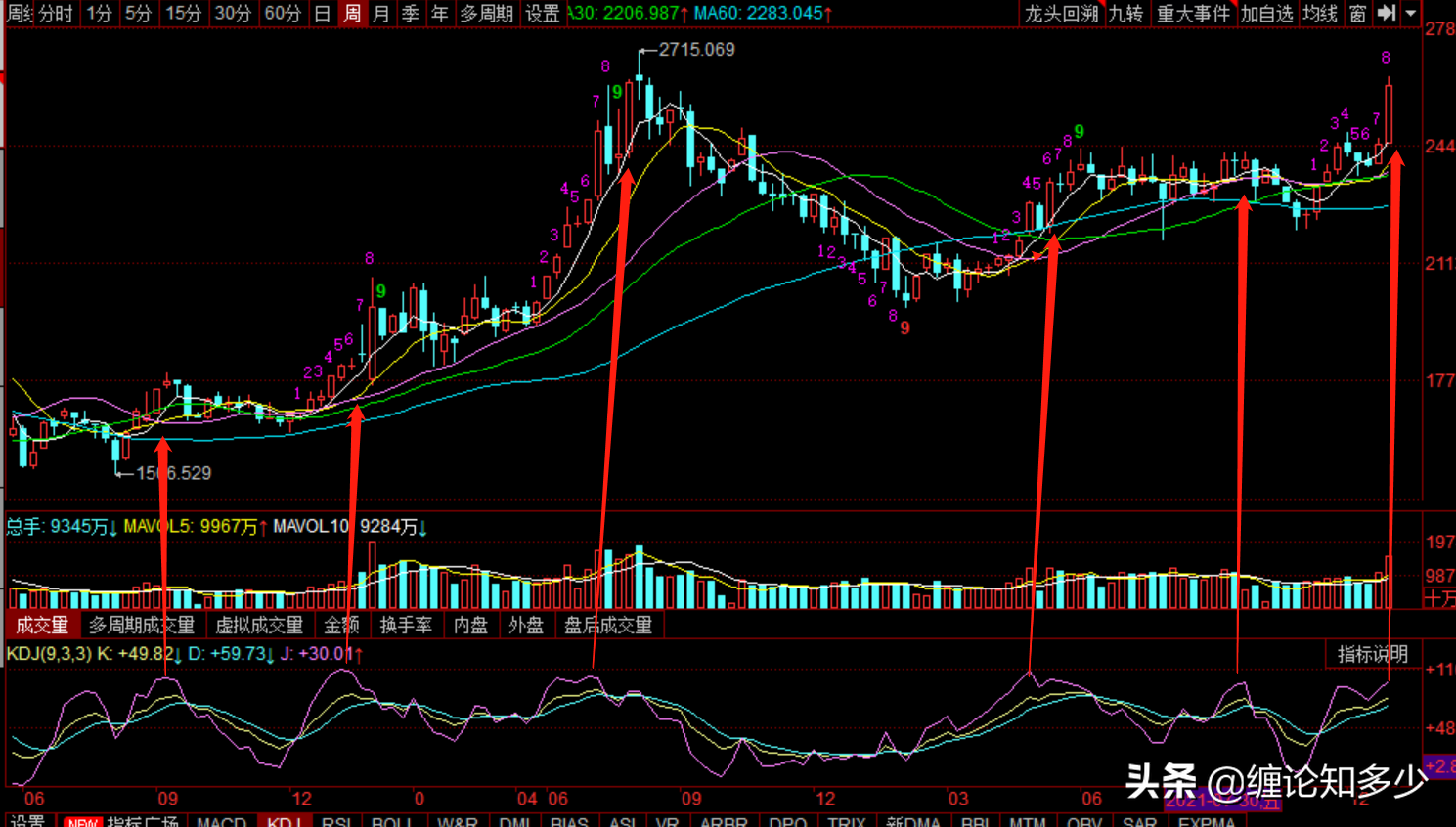Select the 周 weekly period tab
1456x827 pixels.
tap(352, 13)
